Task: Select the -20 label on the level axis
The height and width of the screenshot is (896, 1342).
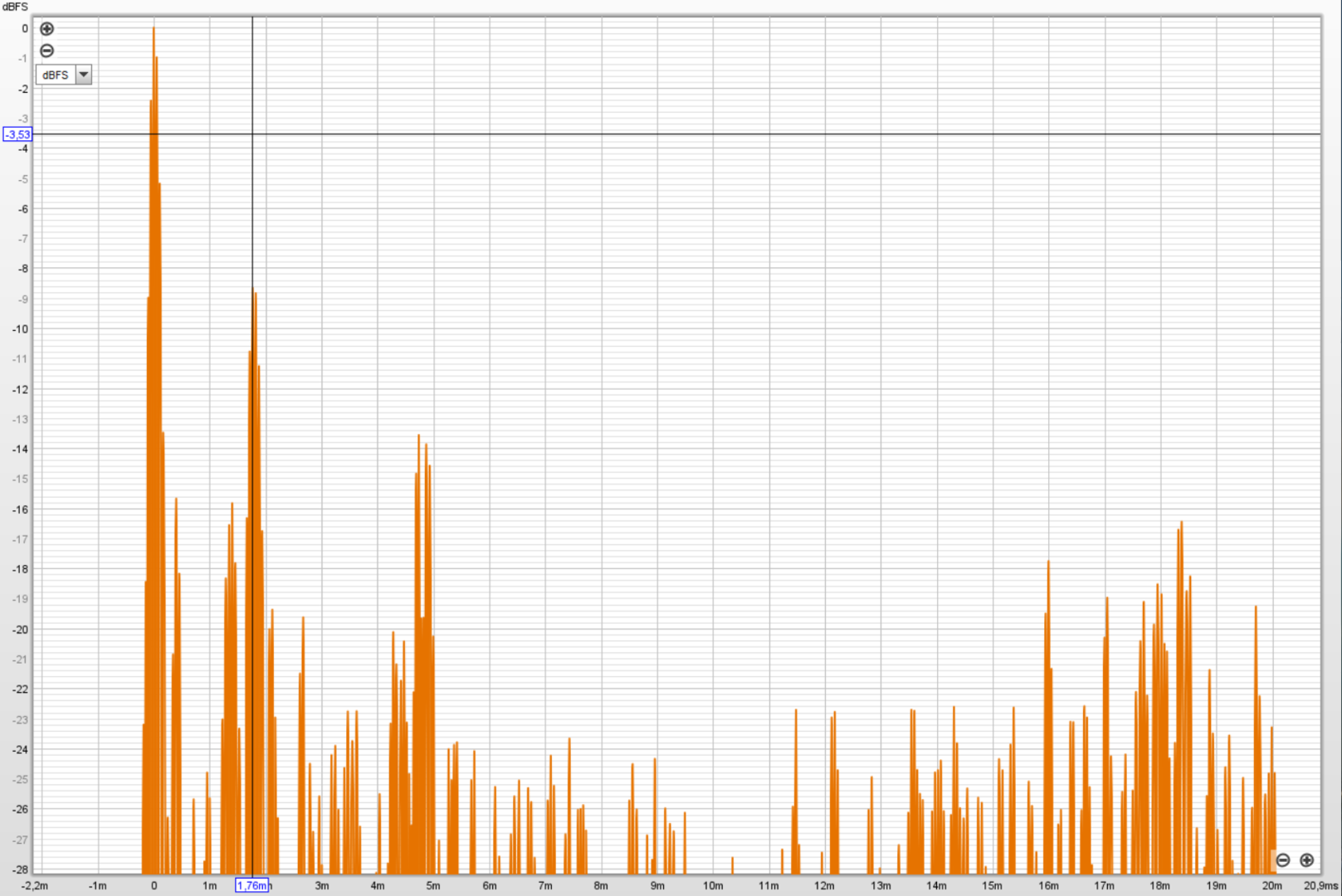Action: click(20, 630)
